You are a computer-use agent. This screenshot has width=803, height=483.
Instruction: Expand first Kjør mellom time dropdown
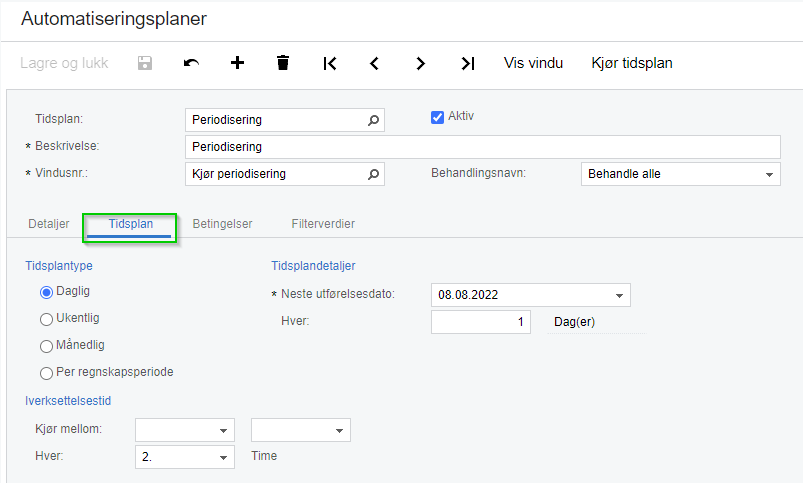coord(223,431)
